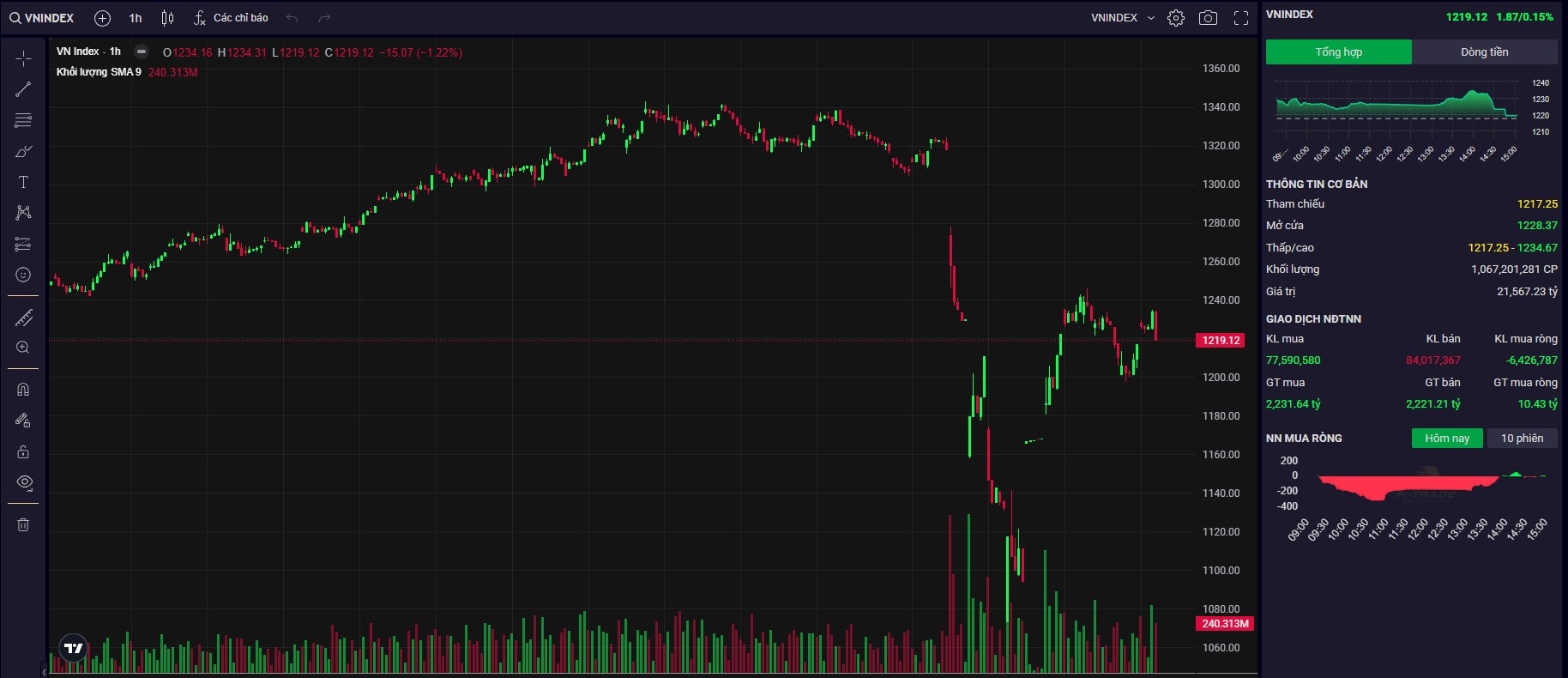
Task: Select the 10 phiên button
Action: (1522, 438)
